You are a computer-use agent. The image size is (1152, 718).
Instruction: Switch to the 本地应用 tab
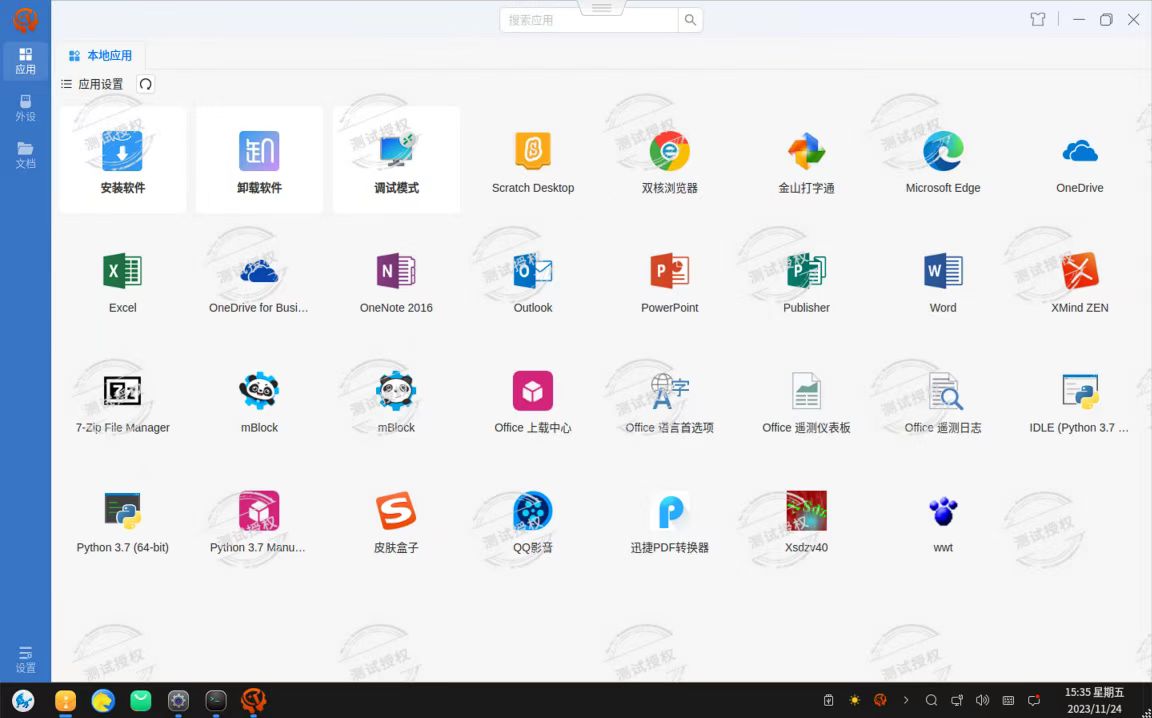click(100, 56)
